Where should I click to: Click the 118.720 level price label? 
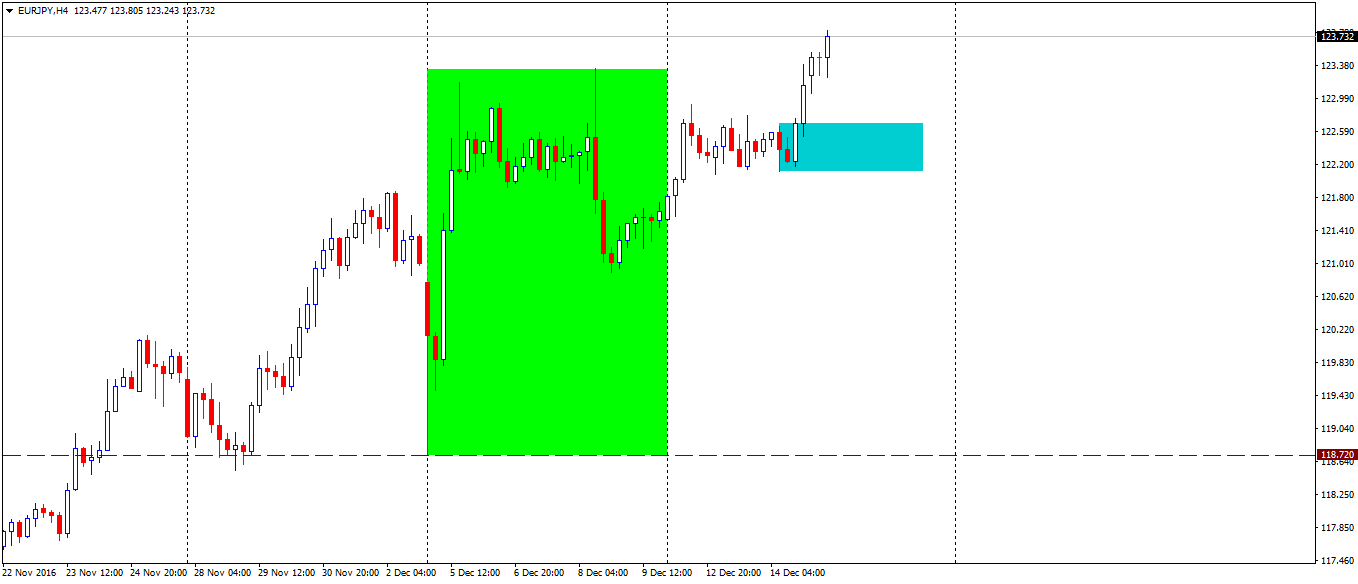click(1337, 455)
